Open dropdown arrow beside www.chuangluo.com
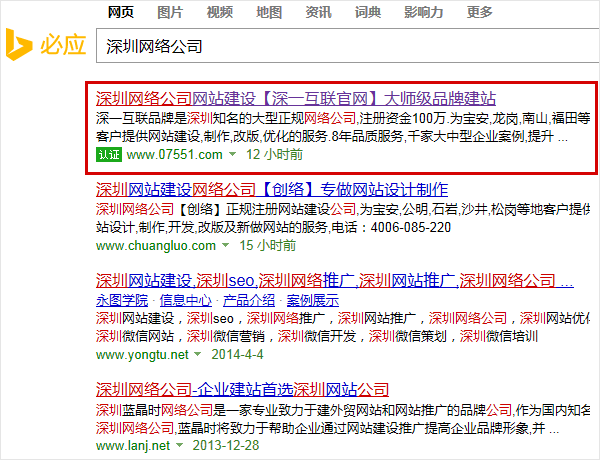The width and height of the screenshot is (600, 460). [225, 246]
